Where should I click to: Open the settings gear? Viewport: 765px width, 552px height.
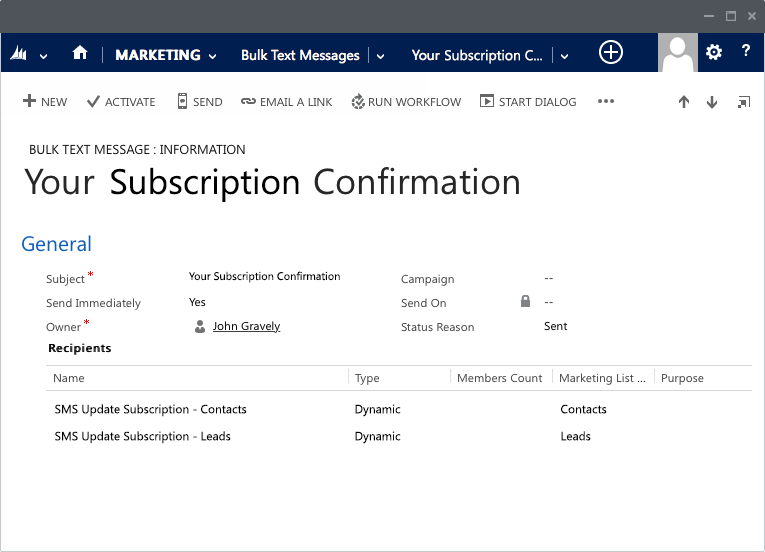714,53
